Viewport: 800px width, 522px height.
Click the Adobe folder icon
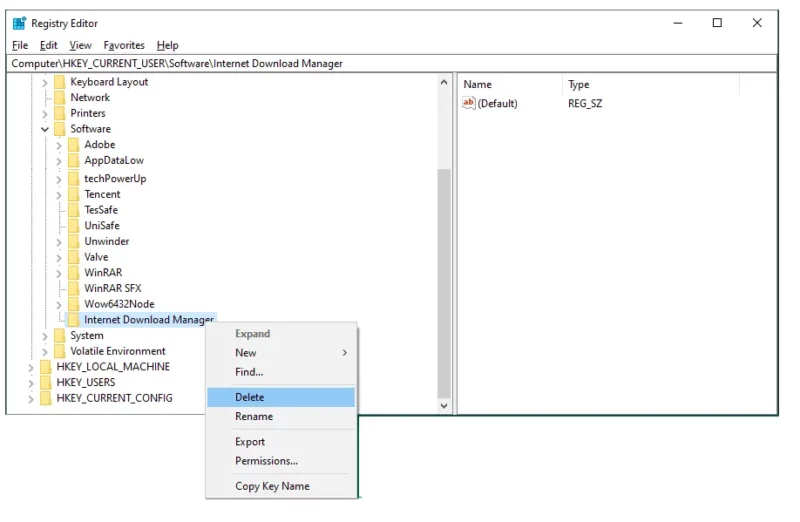pyautogui.click(x=74, y=145)
